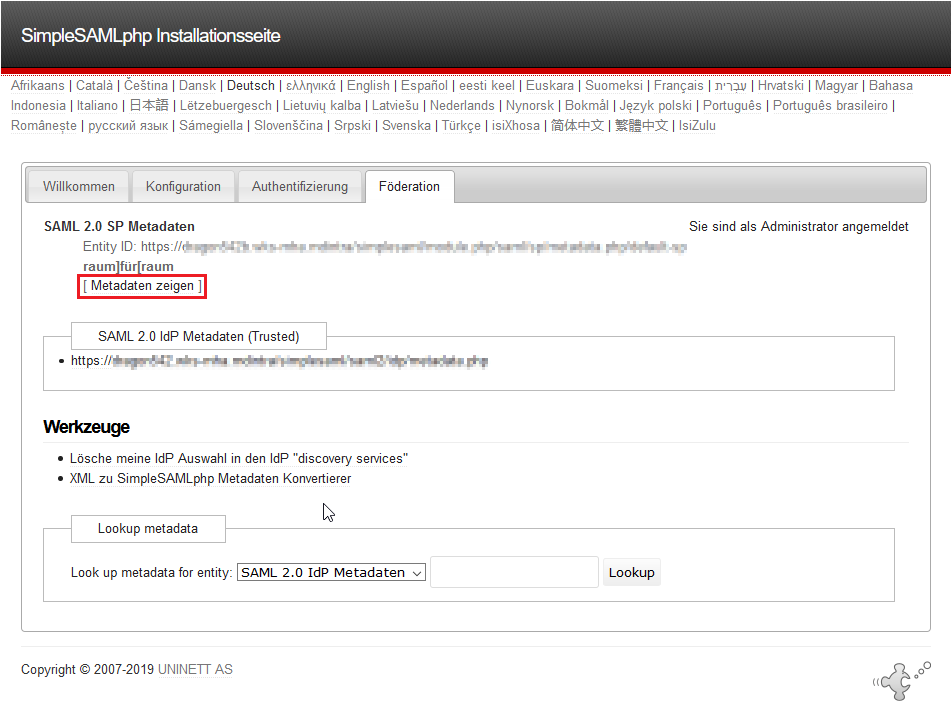This screenshot has width=952, height=702.
Task: Open the UNINETT AS link
Action: pyautogui.click(x=195, y=669)
